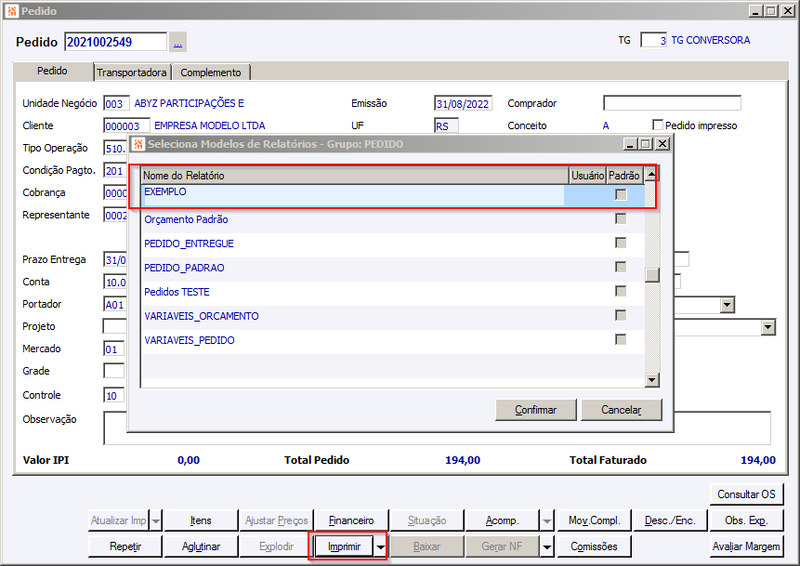This screenshot has height=566, width=800.
Task: Close the Seleciona Modelos de Relatórios dialog
Action: tap(662, 144)
